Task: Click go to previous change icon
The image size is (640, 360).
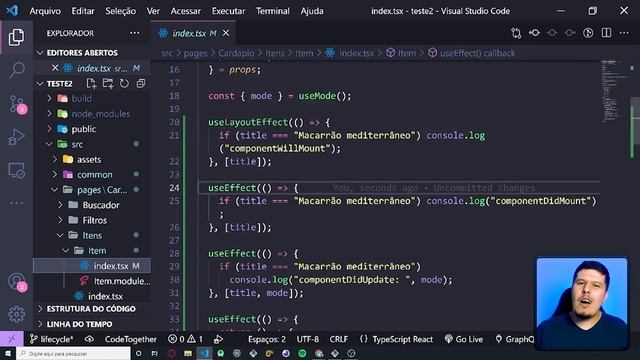Action: (x=534, y=33)
